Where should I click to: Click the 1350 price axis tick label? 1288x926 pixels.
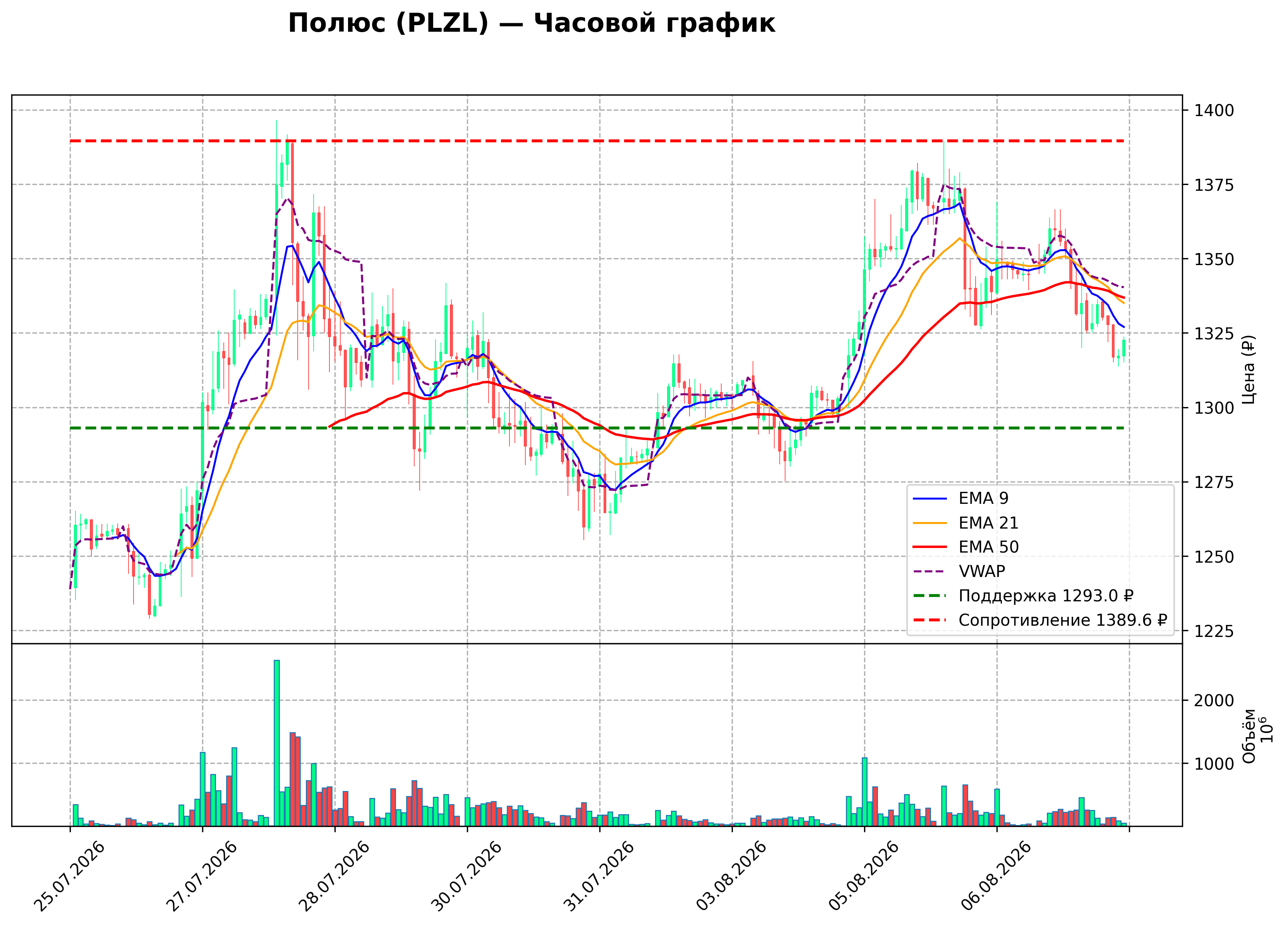(1214, 259)
